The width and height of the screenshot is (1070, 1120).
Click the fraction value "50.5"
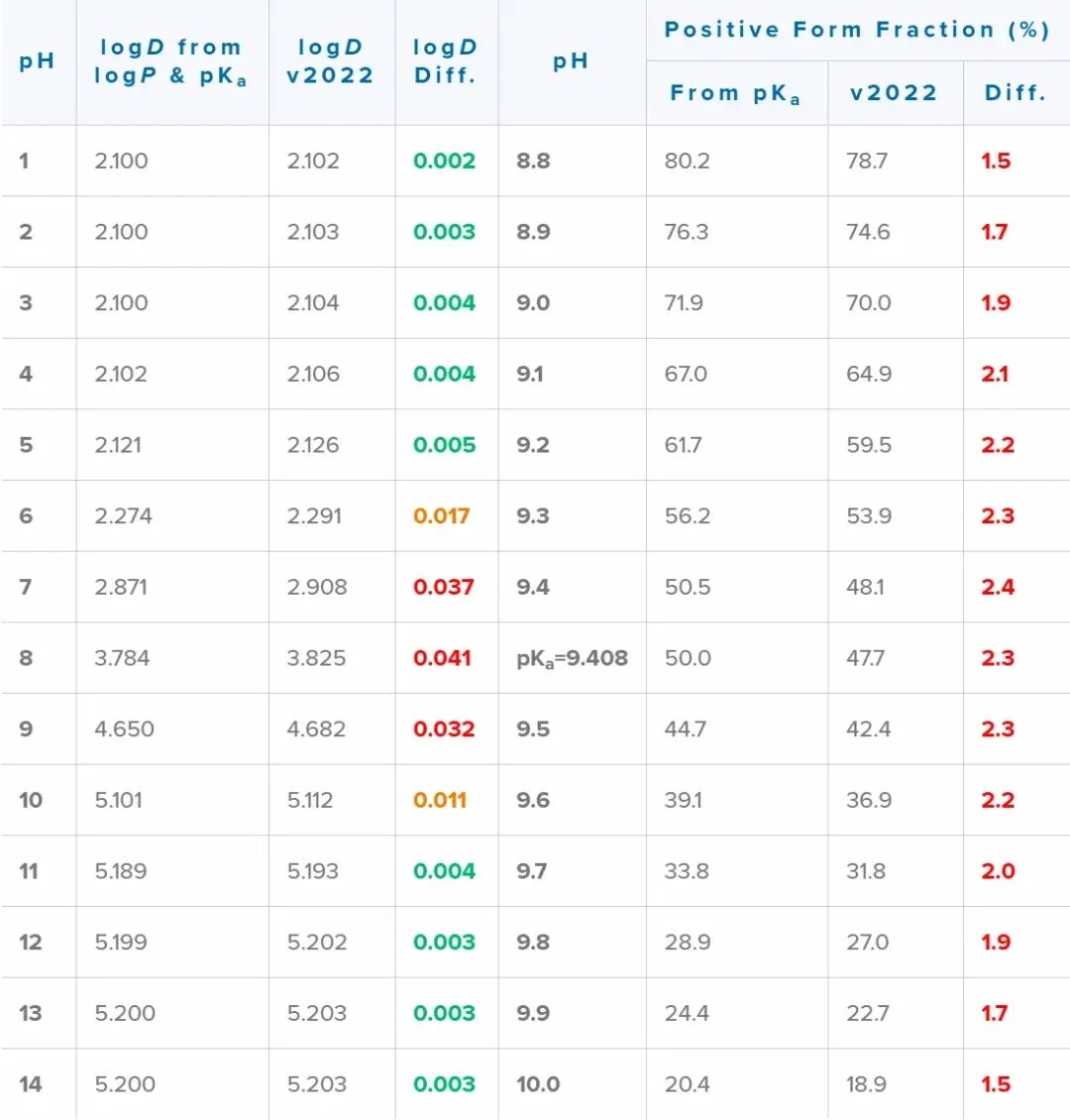click(688, 587)
